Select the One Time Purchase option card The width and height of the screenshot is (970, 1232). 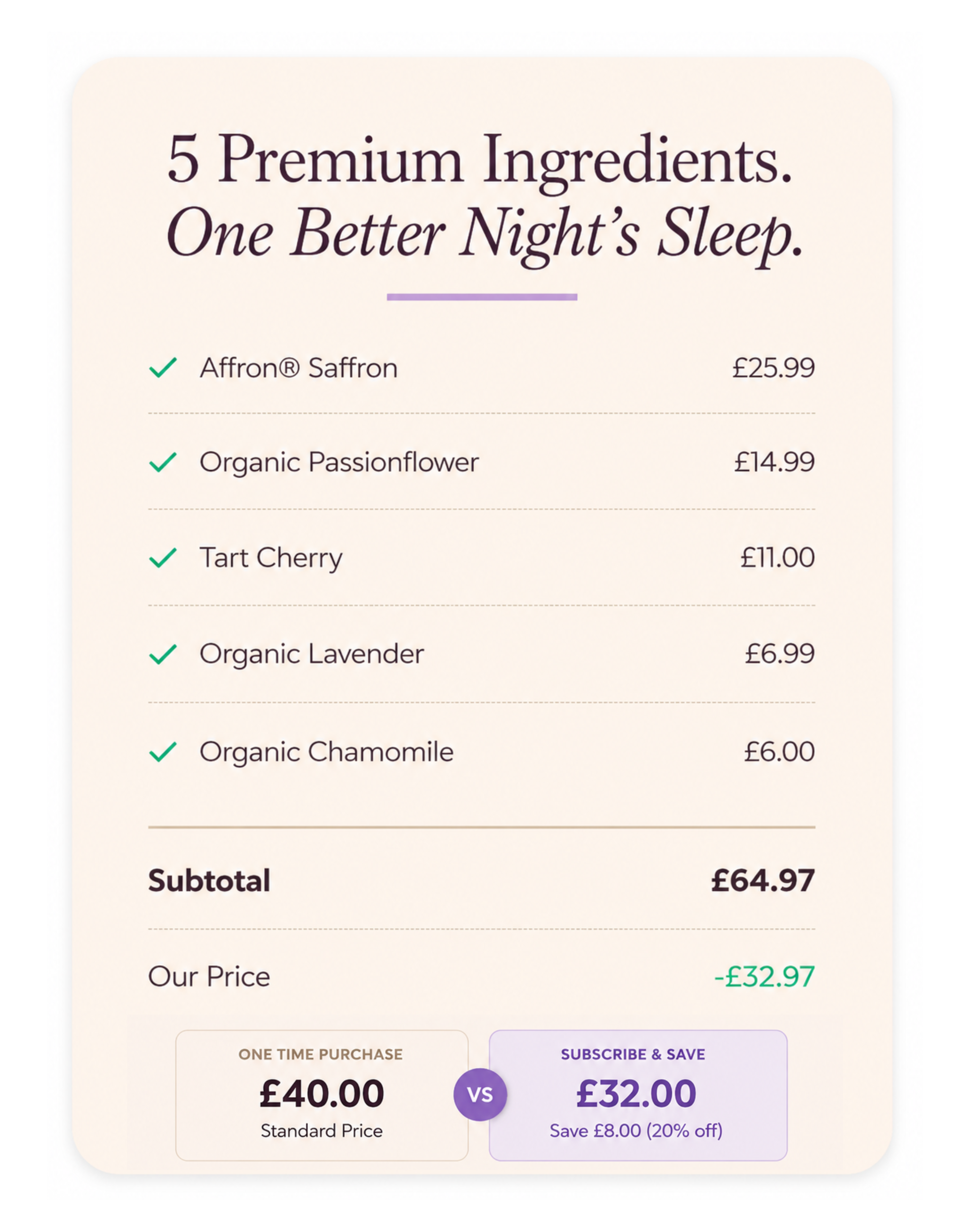[322, 1095]
